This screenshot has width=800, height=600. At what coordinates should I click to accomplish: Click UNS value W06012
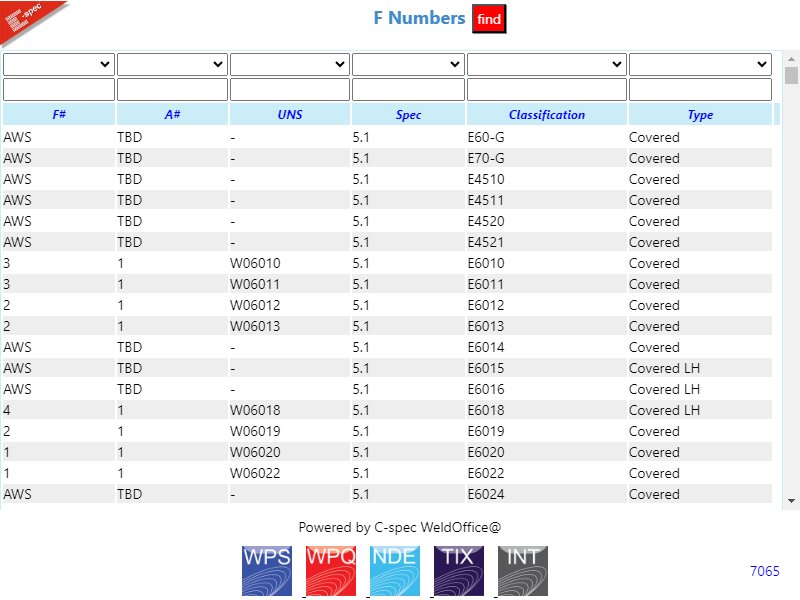point(255,305)
